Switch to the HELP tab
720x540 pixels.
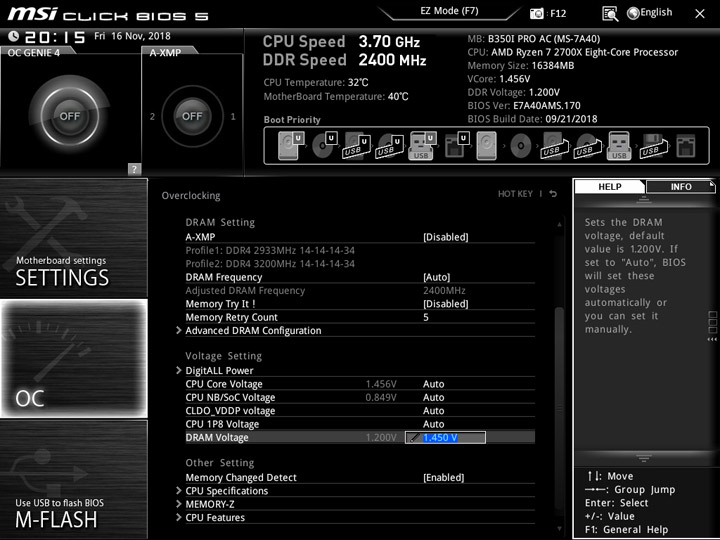click(609, 186)
